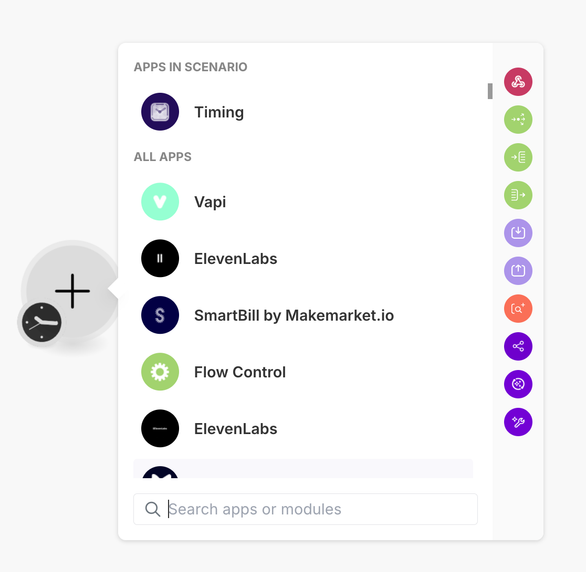The image size is (586, 572).
Task: Click the light purple download-tray icon
Action: (x=518, y=233)
